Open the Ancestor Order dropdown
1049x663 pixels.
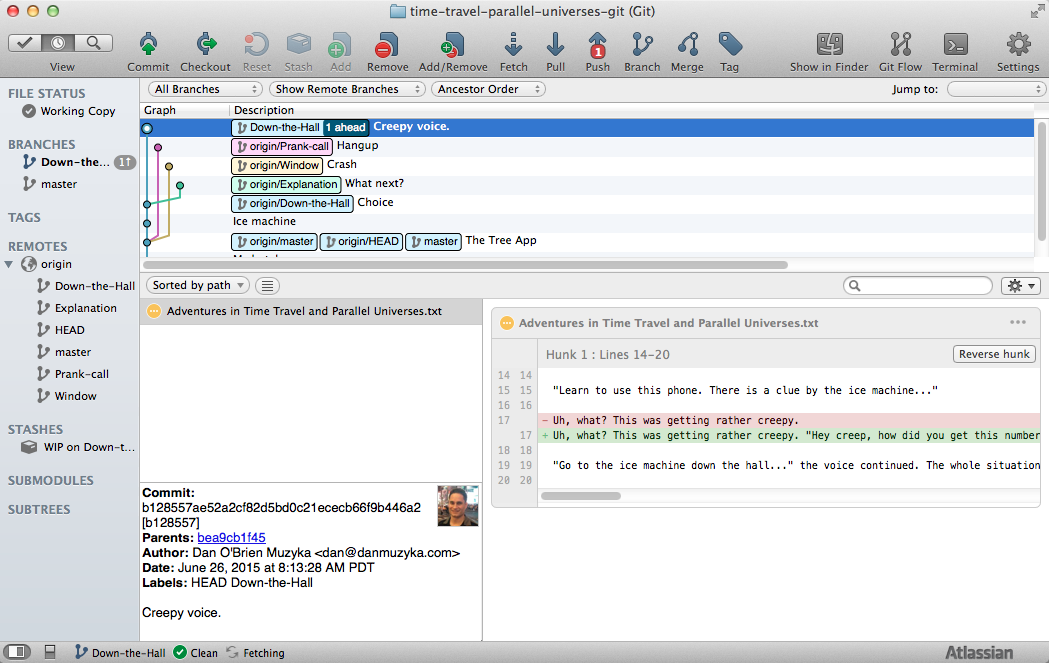coord(488,89)
